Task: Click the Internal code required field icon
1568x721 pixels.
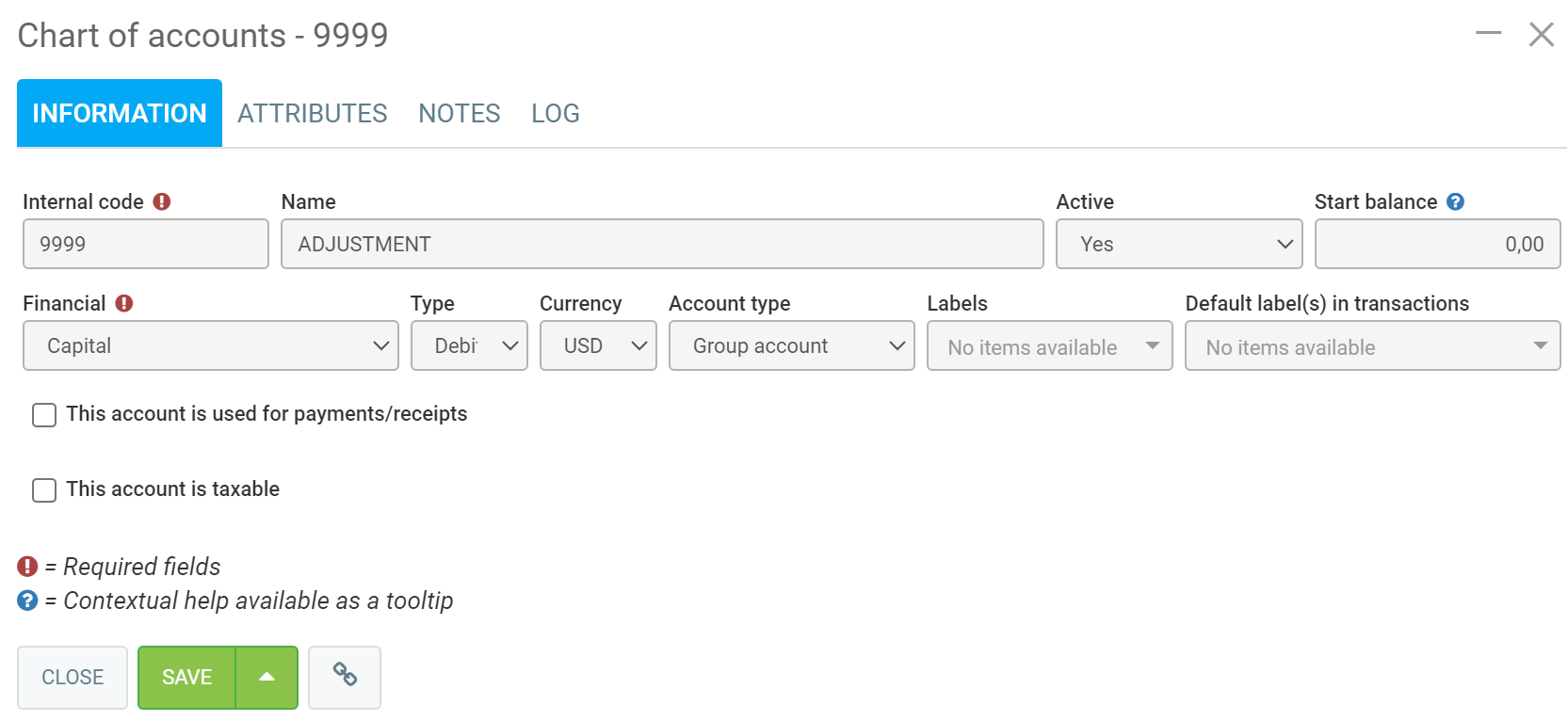Action: [x=162, y=201]
